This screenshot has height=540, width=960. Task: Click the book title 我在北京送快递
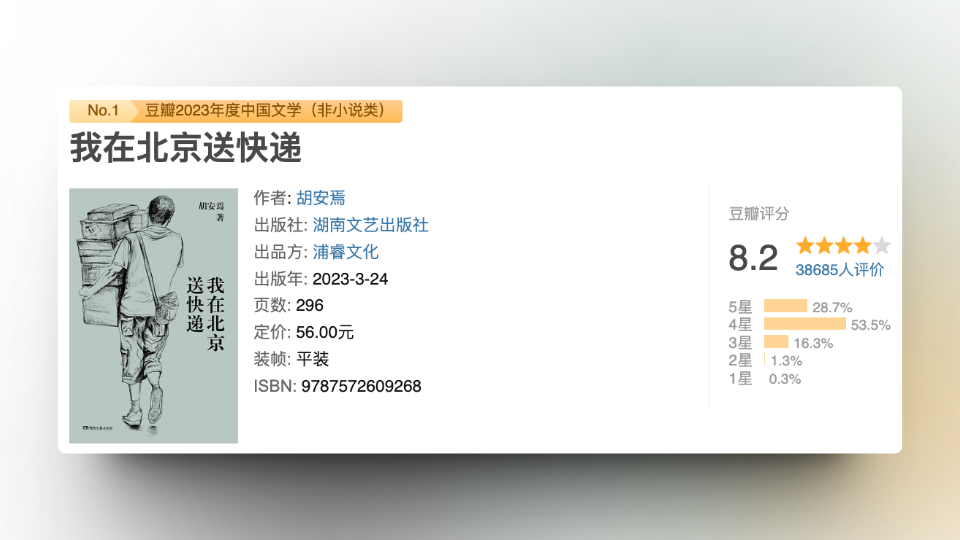coord(185,148)
